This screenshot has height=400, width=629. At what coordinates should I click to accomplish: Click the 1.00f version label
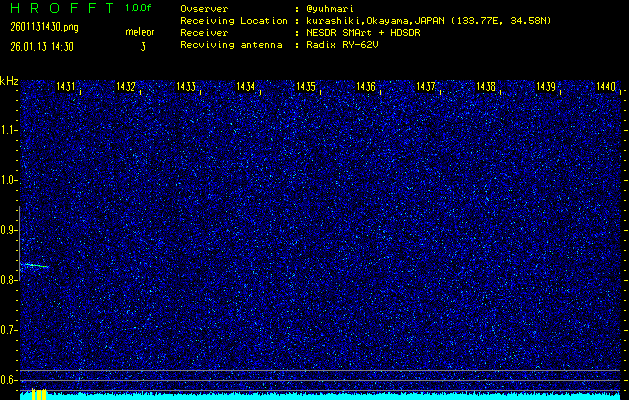click(x=139, y=8)
